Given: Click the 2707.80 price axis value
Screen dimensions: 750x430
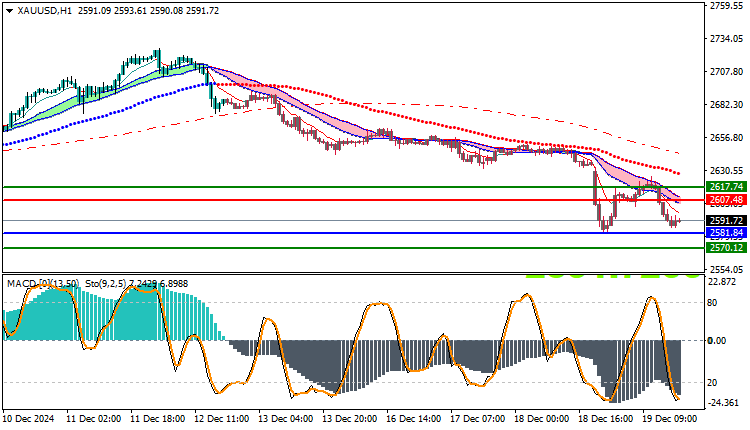Looking at the screenshot, I should click(727, 72).
